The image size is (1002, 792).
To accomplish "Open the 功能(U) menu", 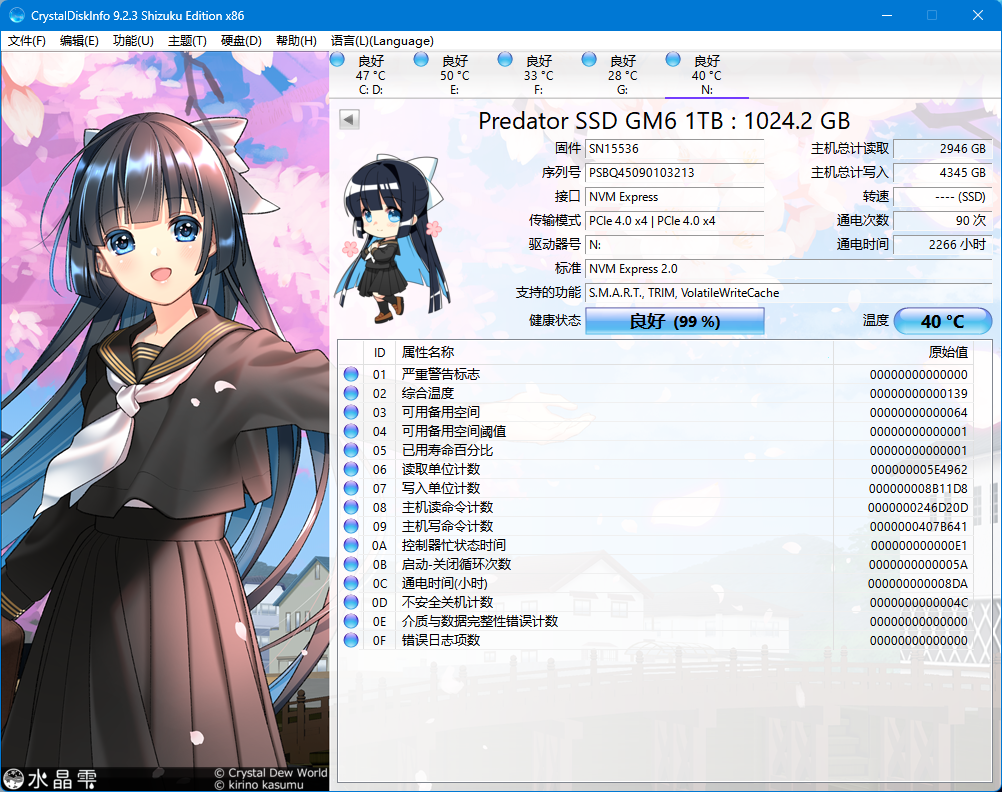I will click(133, 41).
